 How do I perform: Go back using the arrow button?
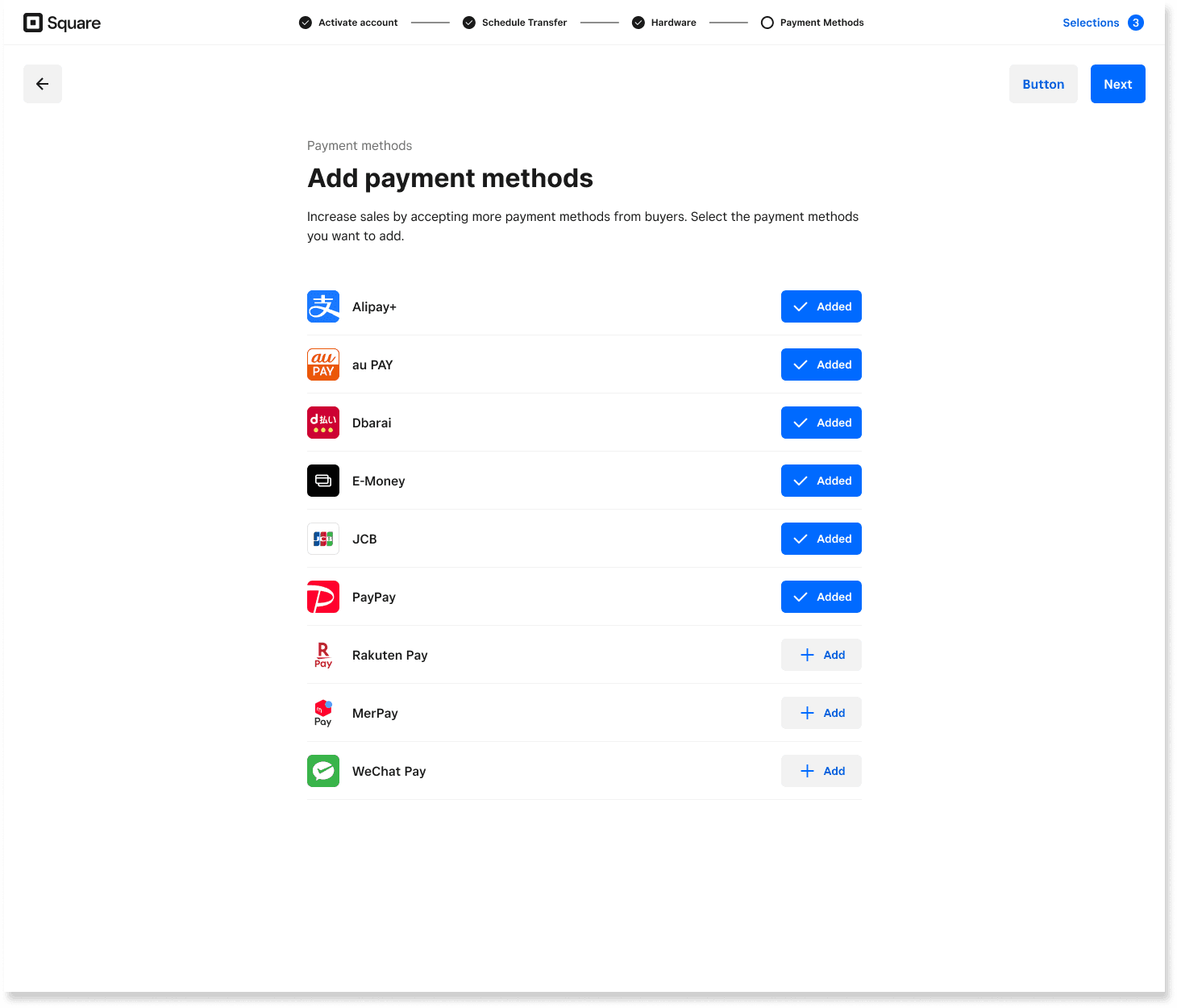click(43, 84)
